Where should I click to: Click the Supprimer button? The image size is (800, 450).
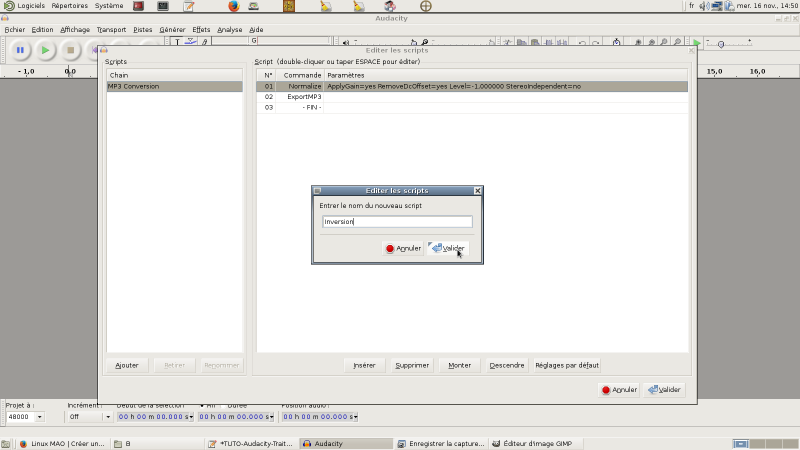pyautogui.click(x=412, y=365)
